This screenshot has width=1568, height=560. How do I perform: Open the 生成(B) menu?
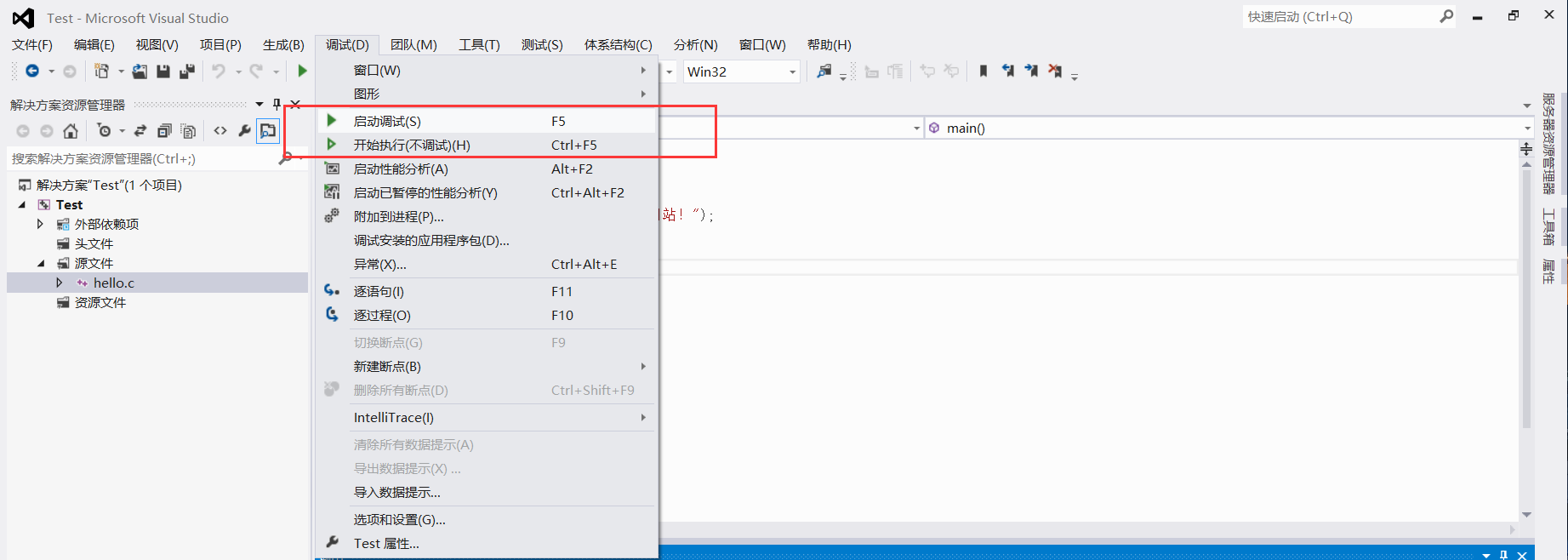pyautogui.click(x=283, y=44)
